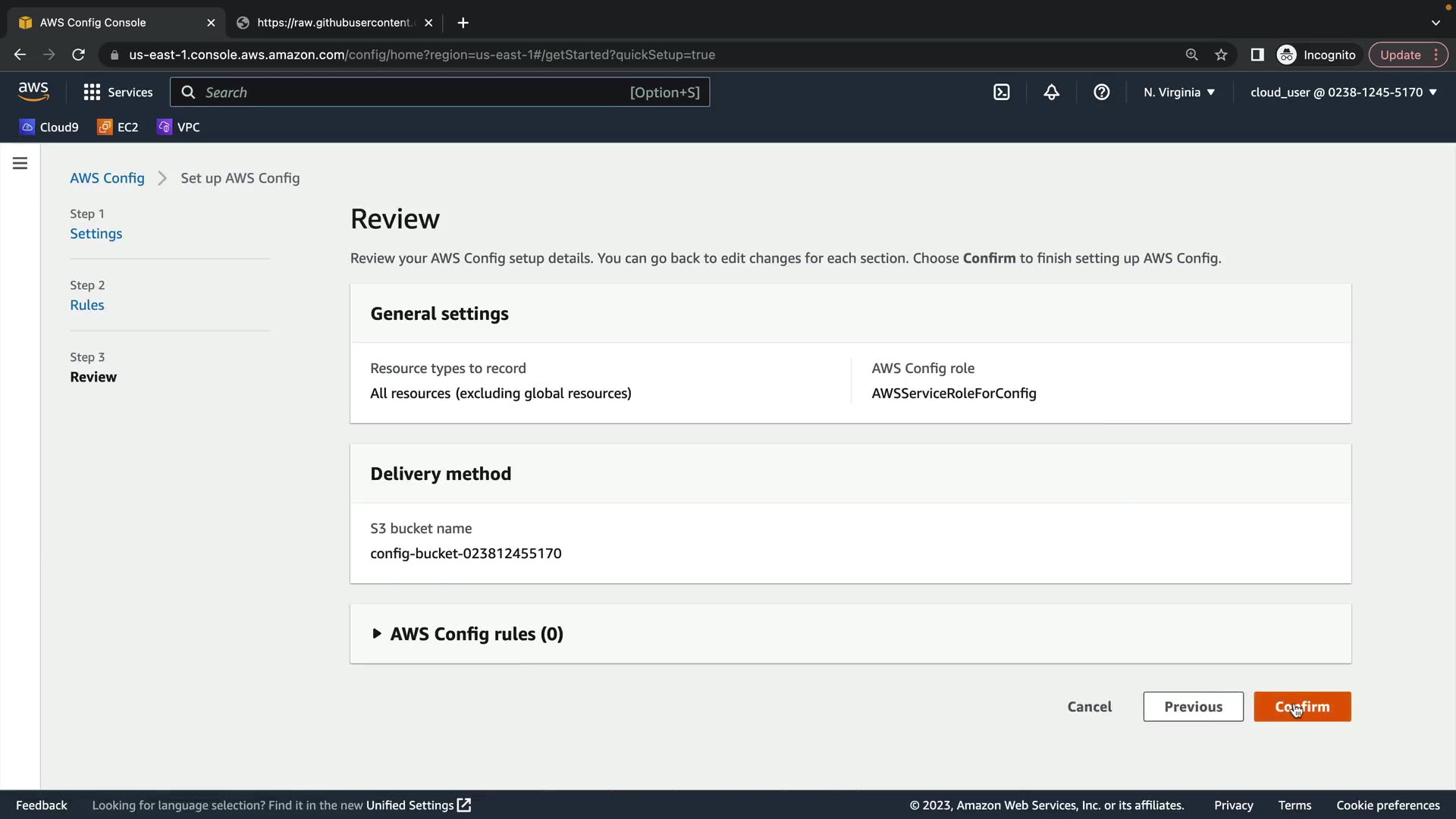Open the Cloud9 shortcut in favorites bar

[x=49, y=127]
